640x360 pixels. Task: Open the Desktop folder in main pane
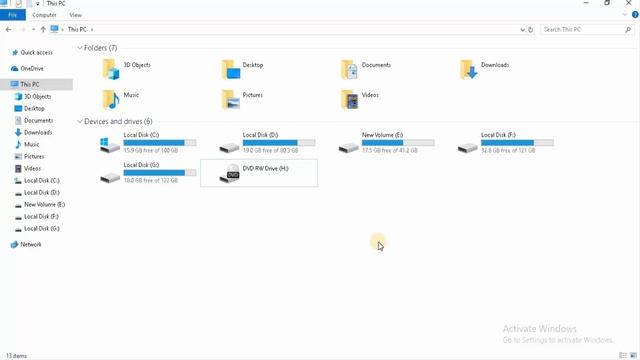(230, 69)
